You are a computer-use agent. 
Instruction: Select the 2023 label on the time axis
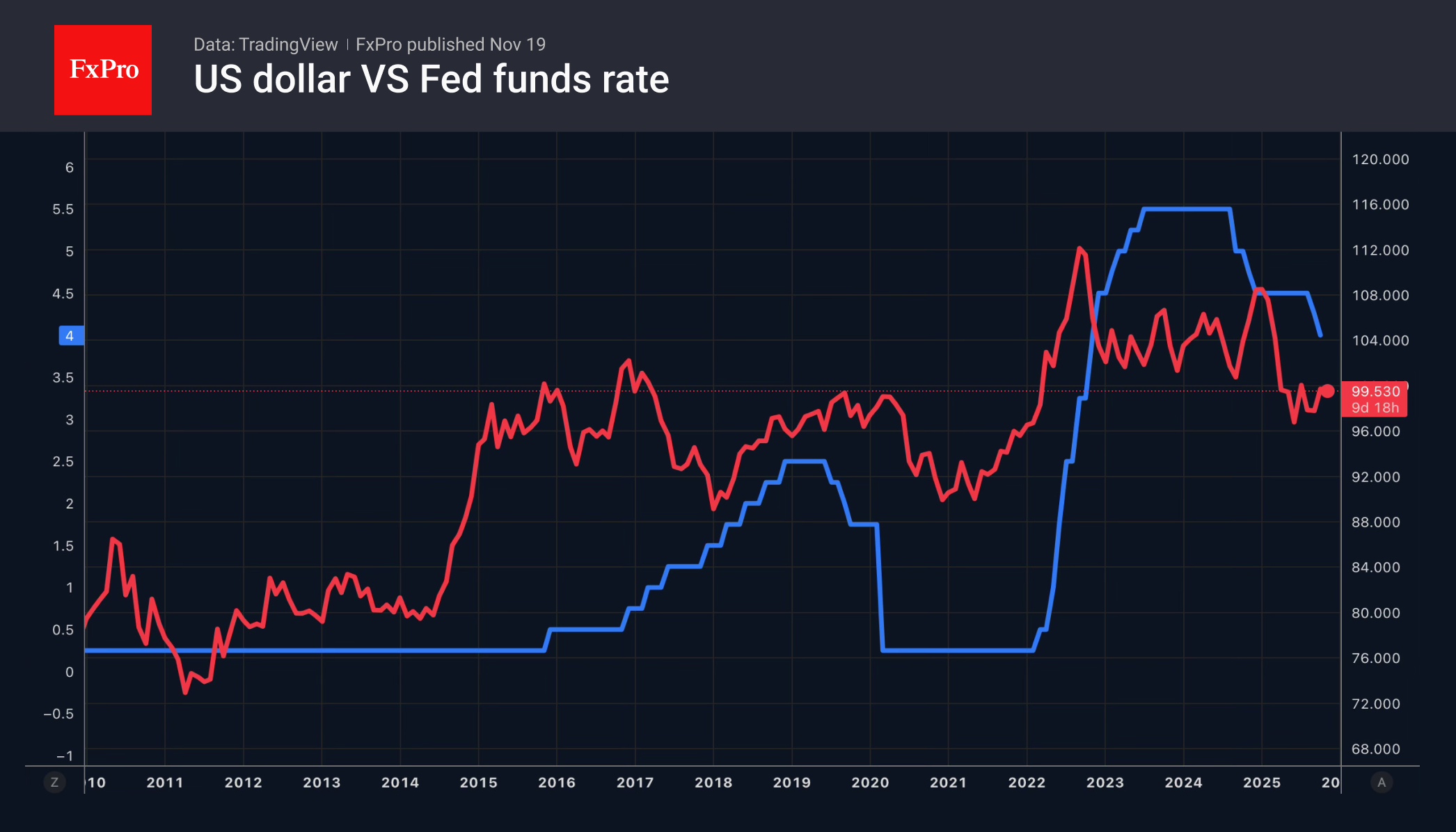[1105, 783]
